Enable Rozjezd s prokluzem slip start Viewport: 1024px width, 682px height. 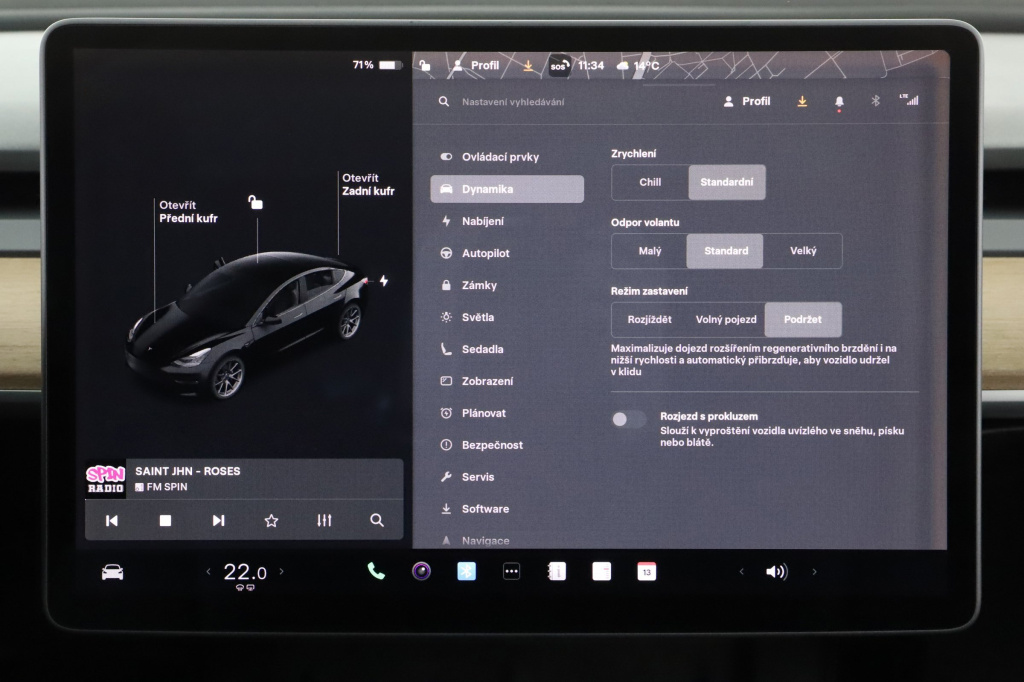[629, 419]
